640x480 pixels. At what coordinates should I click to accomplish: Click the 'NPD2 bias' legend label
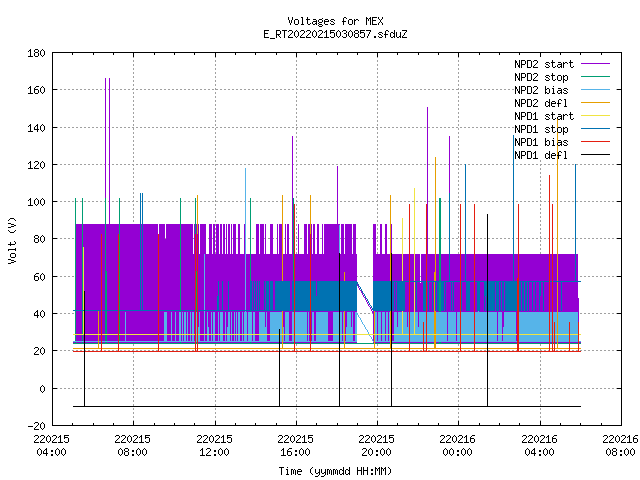pyautogui.click(x=541, y=90)
